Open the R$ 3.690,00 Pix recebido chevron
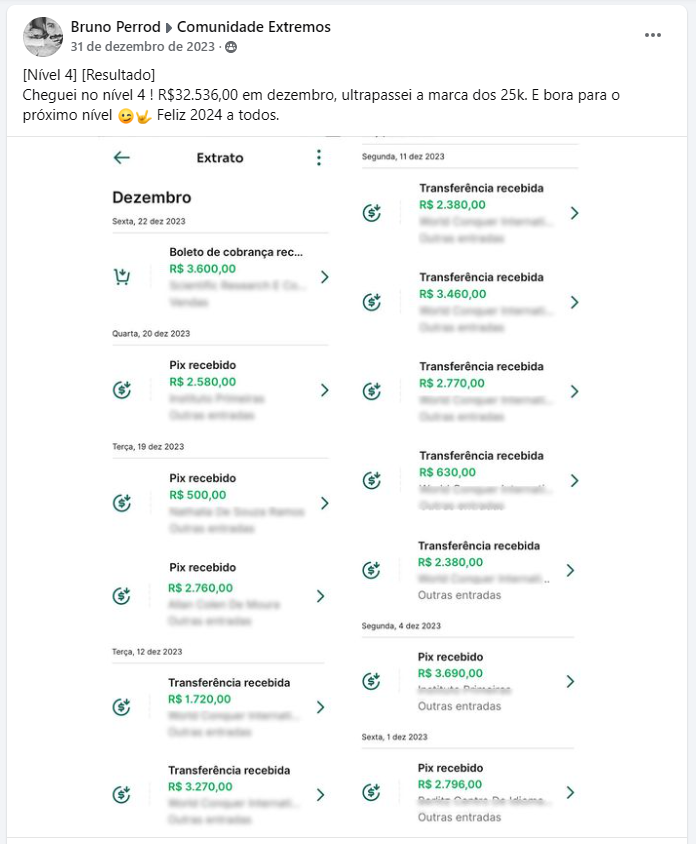The image size is (696, 844). click(x=571, y=681)
